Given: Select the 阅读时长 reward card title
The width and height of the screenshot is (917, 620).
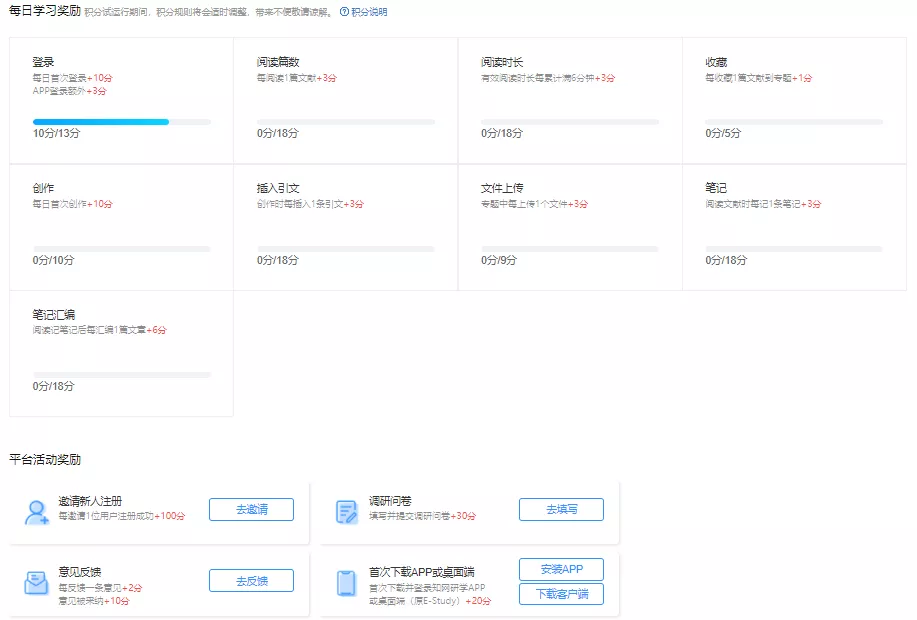Looking at the screenshot, I should tap(501, 62).
